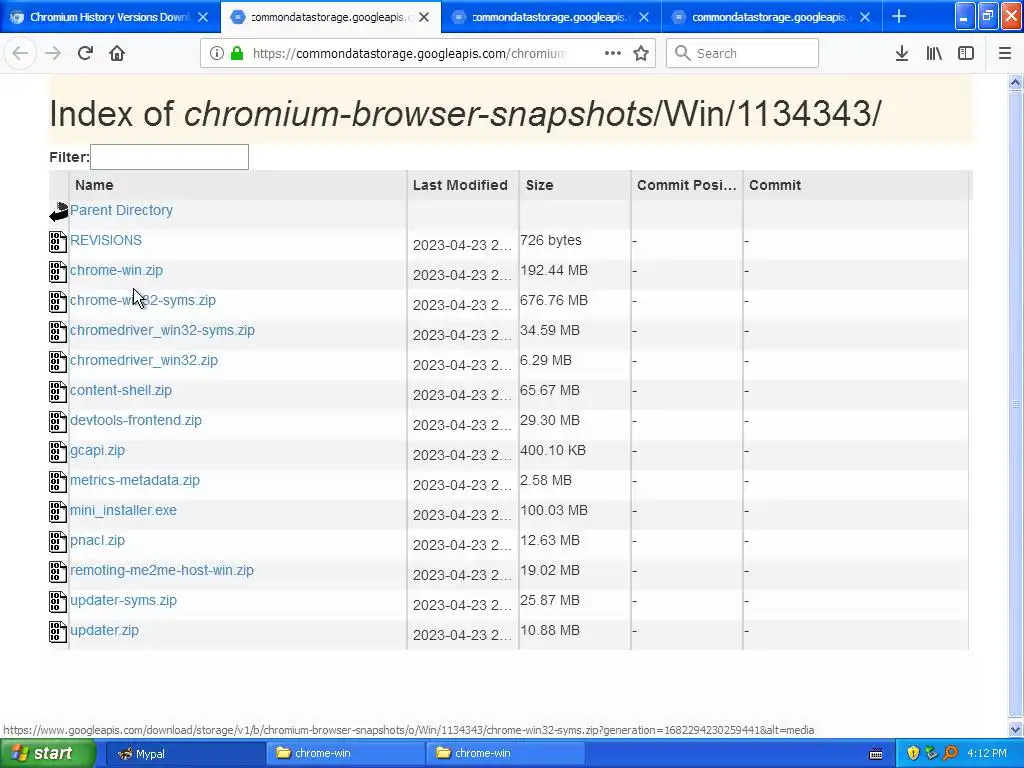Click the page scrollbar up arrow
The width and height of the screenshot is (1024, 768).
pos(1016,82)
